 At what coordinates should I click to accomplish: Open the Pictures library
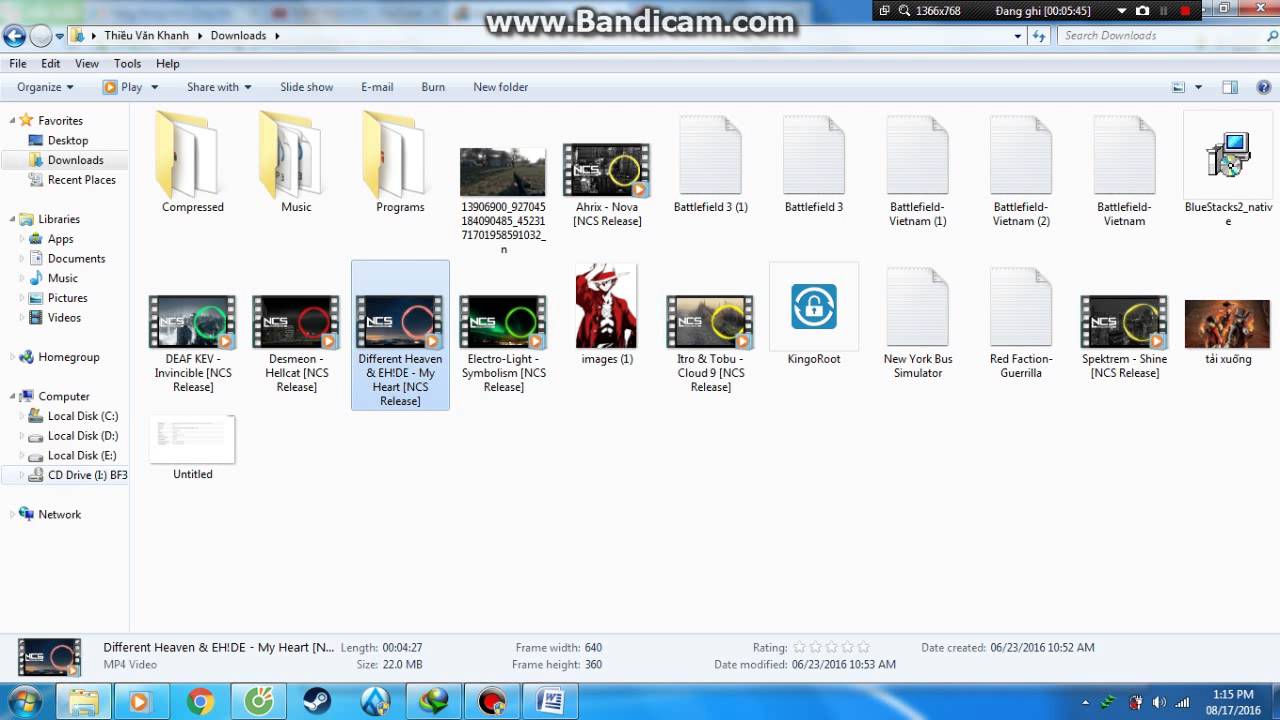pos(67,298)
